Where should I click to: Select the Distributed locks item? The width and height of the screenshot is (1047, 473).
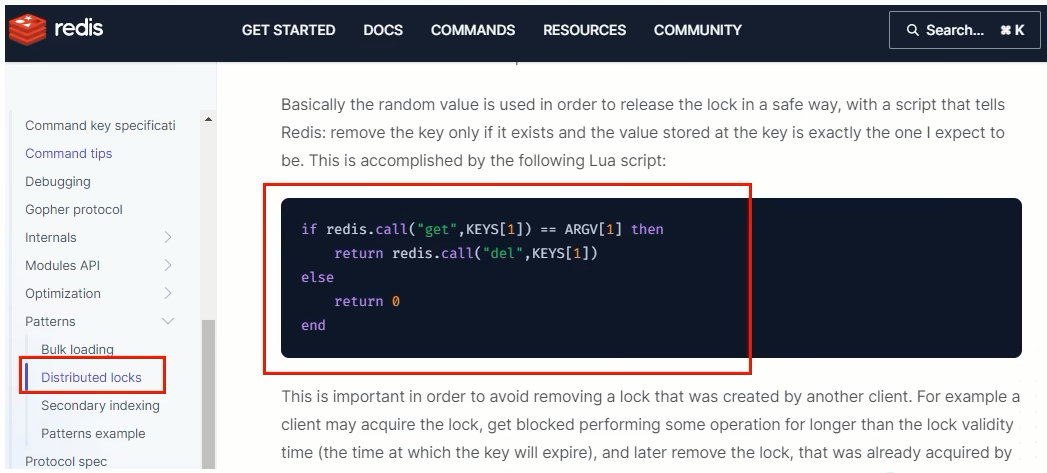click(x=91, y=377)
